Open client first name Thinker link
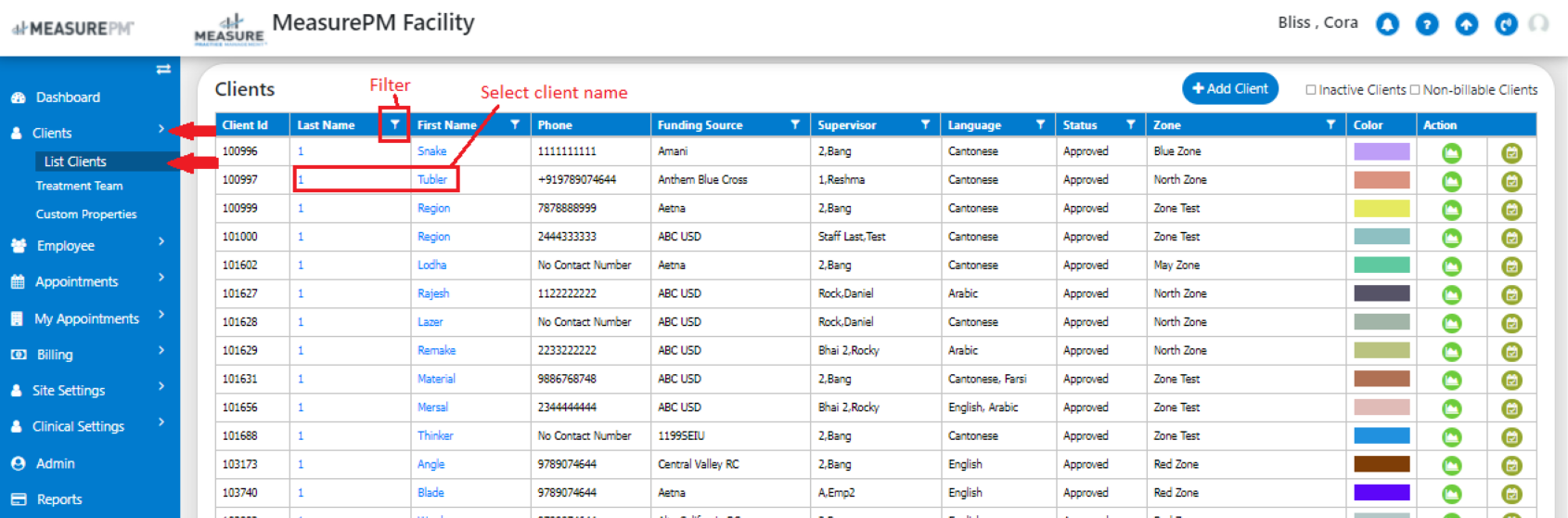Screen dimensions: 1568x518 tap(435, 435)
